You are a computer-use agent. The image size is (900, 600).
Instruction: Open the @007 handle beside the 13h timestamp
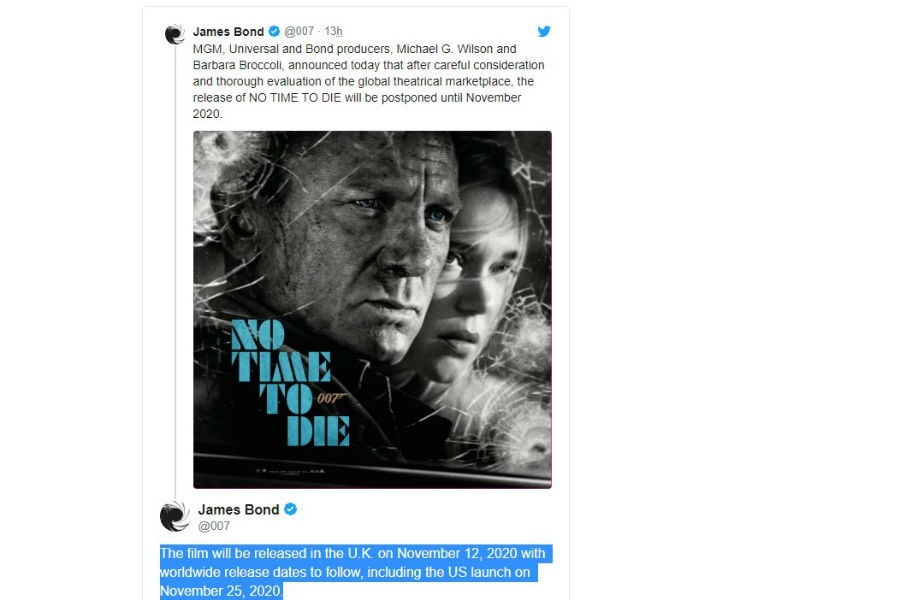(x=299, y=31)
